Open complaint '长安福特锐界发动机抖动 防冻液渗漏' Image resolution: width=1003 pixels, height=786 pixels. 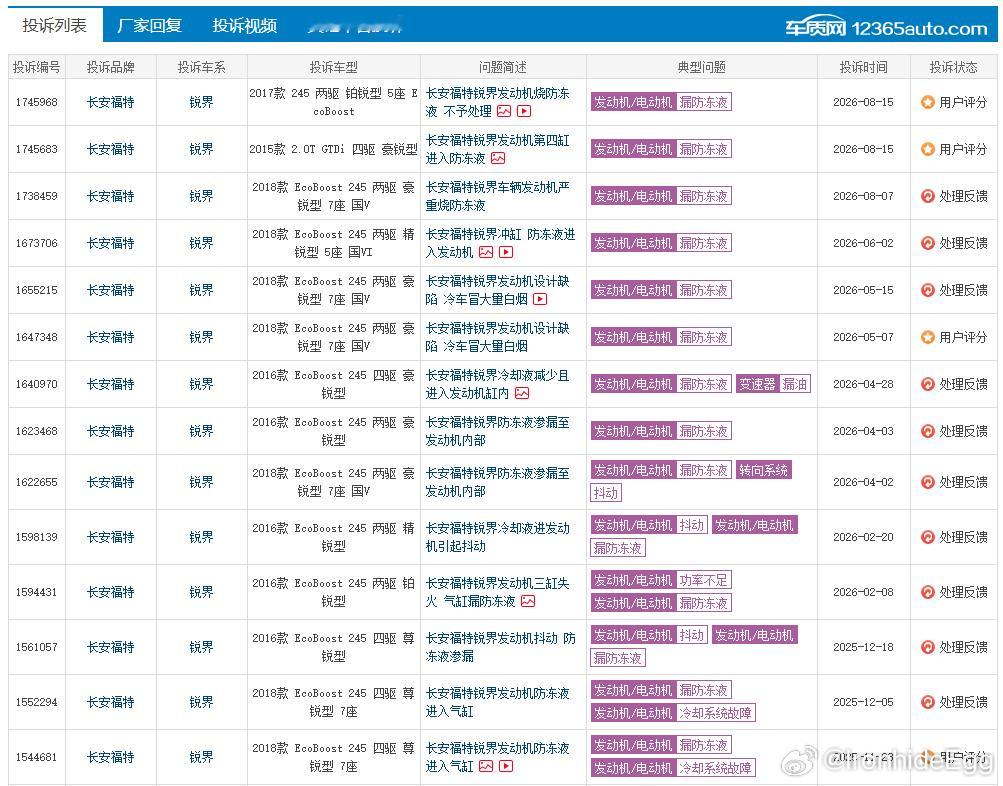500,647
